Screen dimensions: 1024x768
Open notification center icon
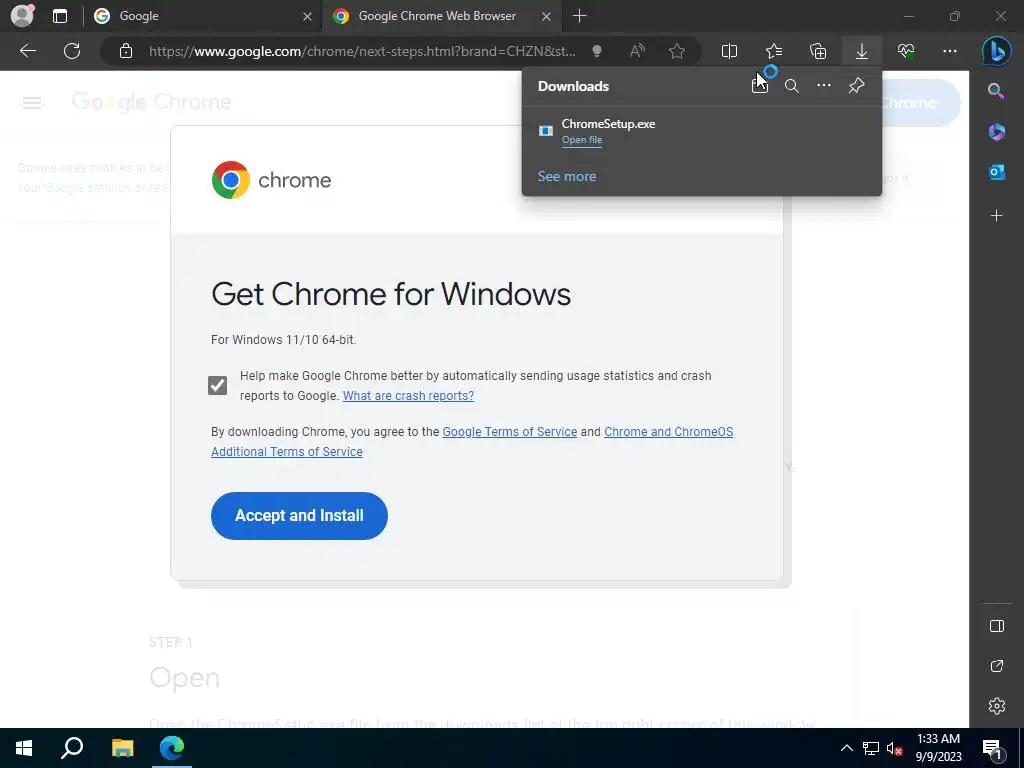coord(993,748)
